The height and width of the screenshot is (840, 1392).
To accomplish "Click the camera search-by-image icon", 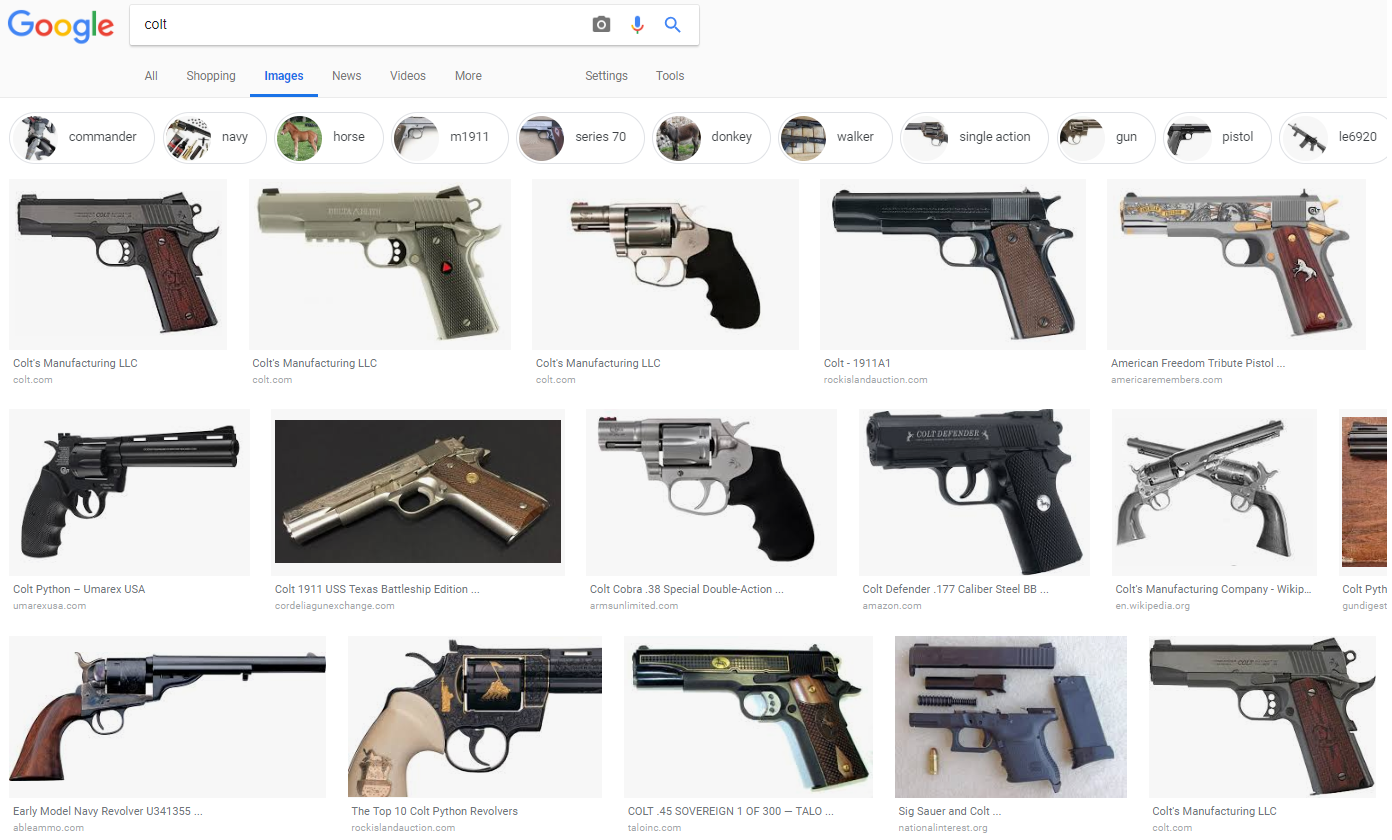I will coord(601,25).
